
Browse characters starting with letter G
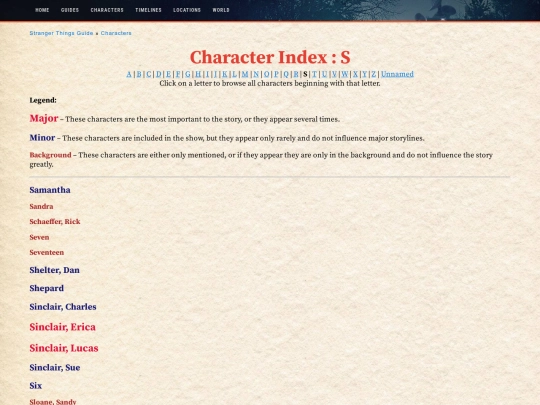[188, 74]
